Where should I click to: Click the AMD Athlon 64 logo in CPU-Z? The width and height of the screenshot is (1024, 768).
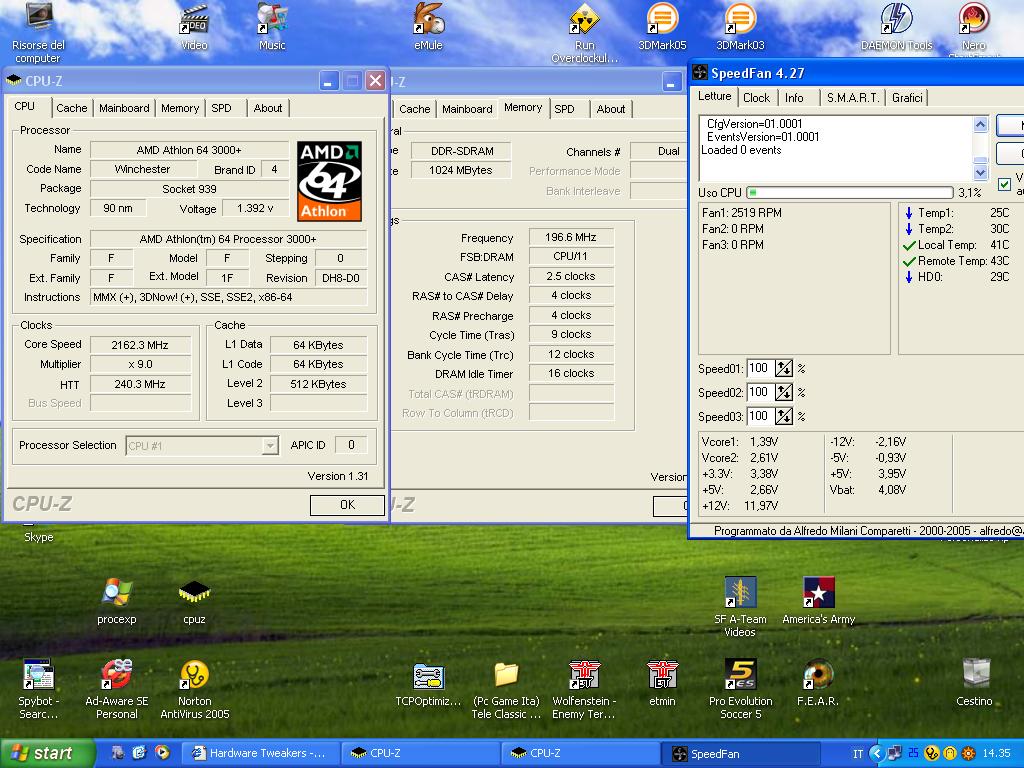[x=329, y=181]
